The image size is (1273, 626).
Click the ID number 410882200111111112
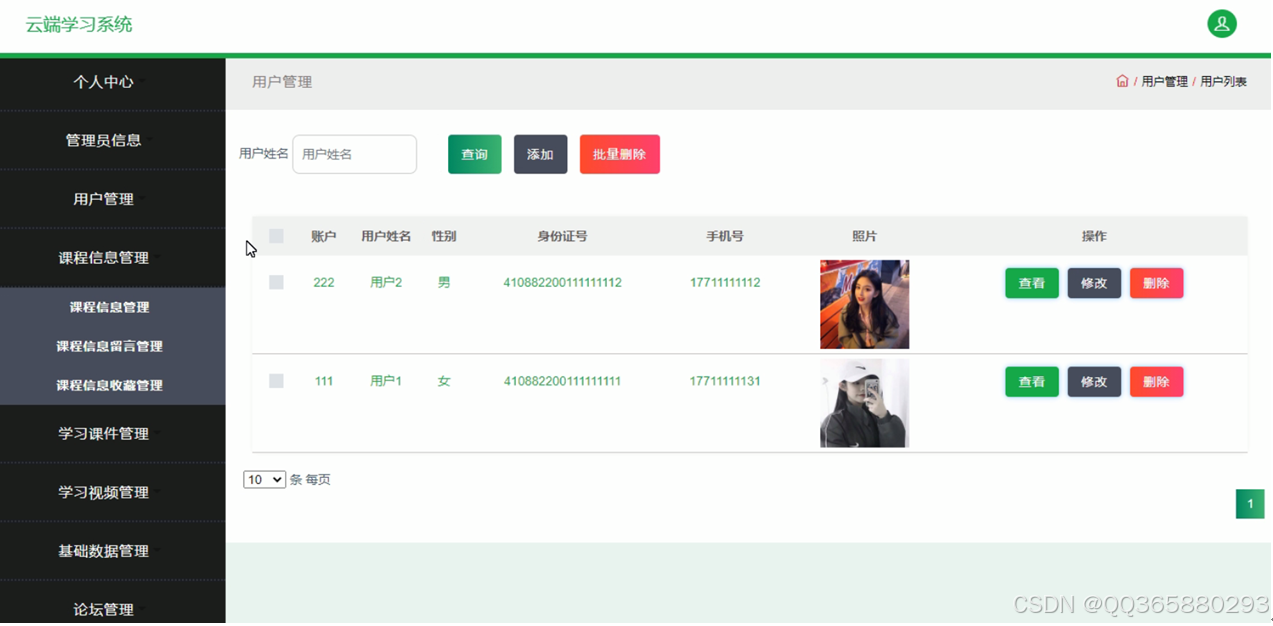562,283
